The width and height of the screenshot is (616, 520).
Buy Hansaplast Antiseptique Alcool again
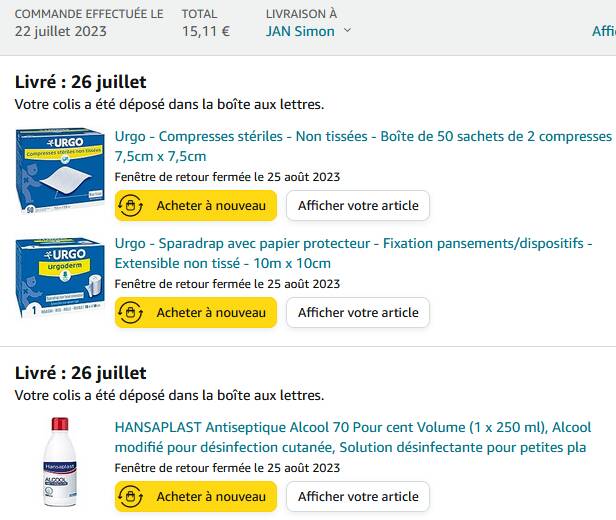(x=196, y=496)
